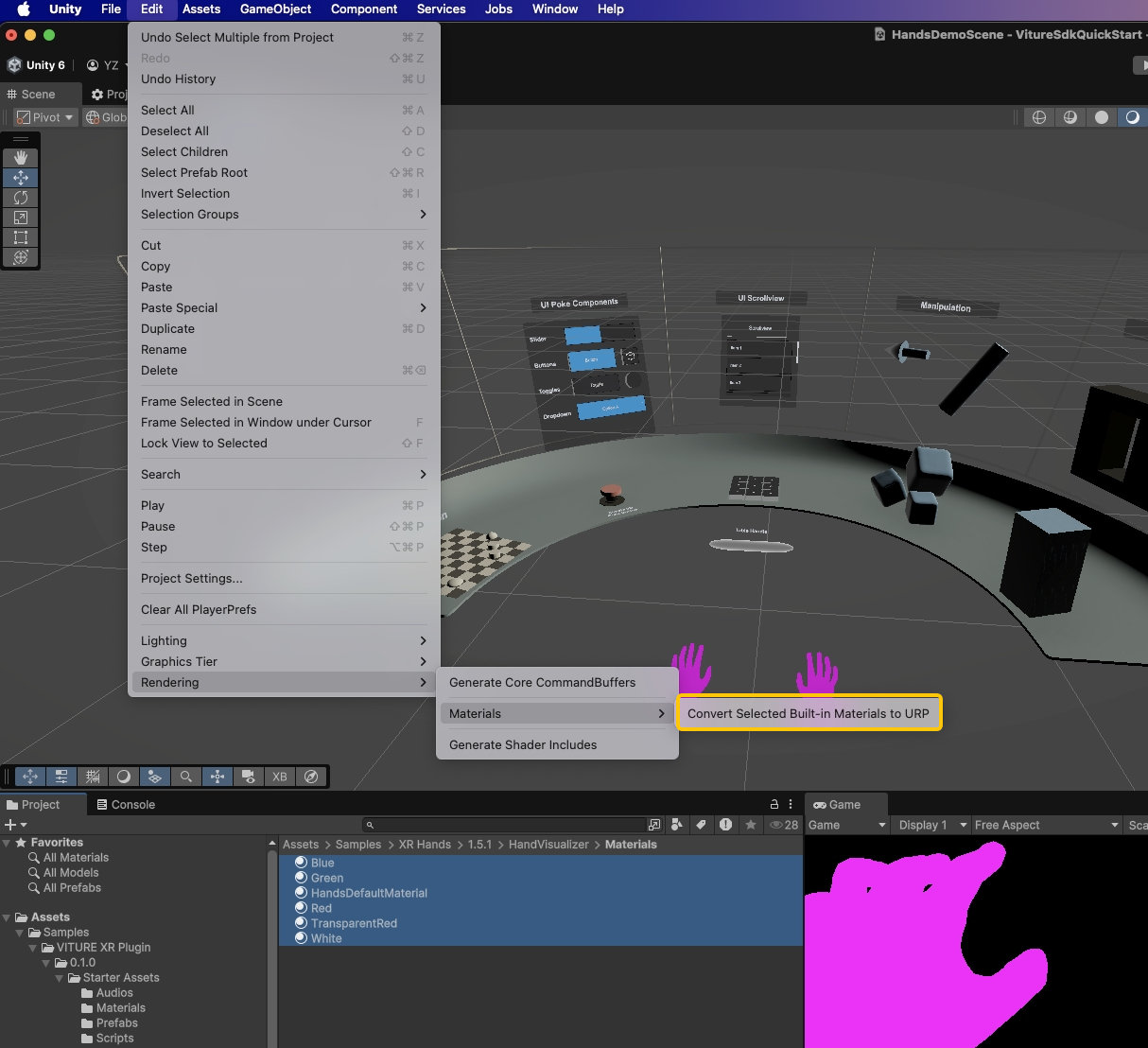
Task: Select the Hand view tool
Action: tap(21, 158)
